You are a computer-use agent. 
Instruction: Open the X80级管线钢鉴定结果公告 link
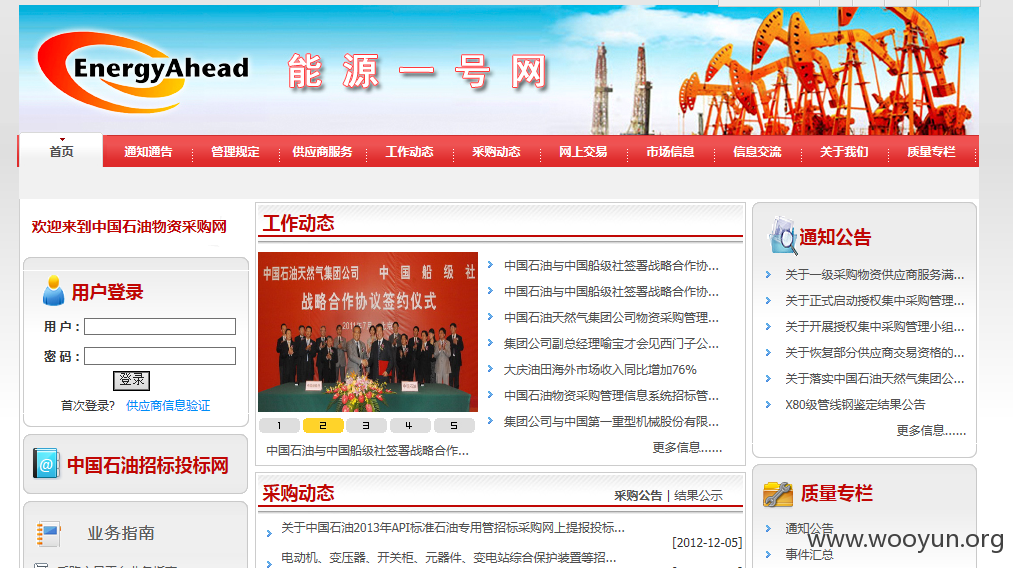(855, 405)
